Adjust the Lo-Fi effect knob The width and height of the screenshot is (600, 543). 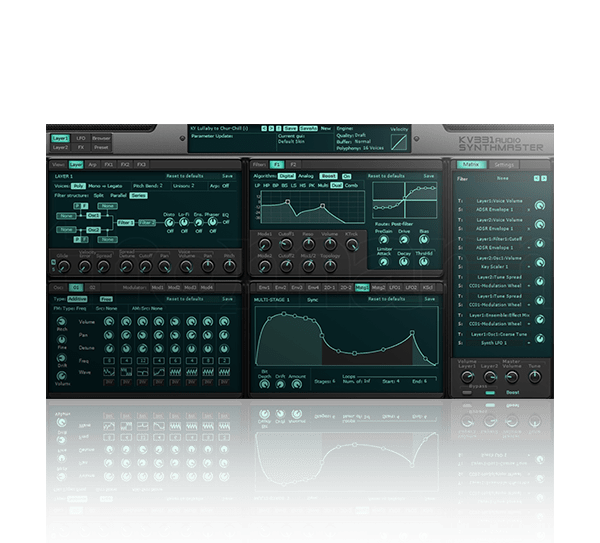[184, 222]
